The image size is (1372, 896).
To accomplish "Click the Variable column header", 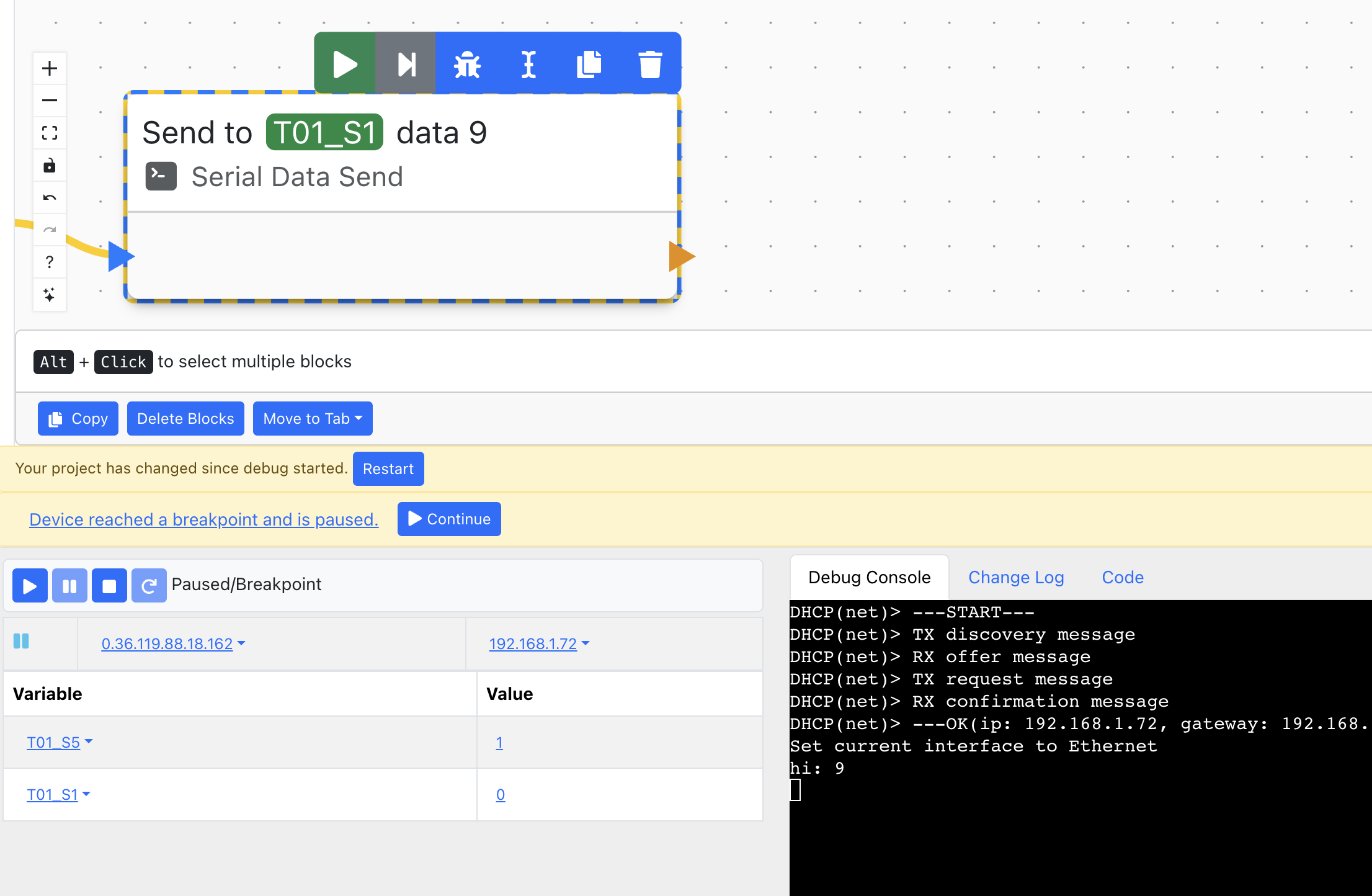I will (x=239, y=693).
